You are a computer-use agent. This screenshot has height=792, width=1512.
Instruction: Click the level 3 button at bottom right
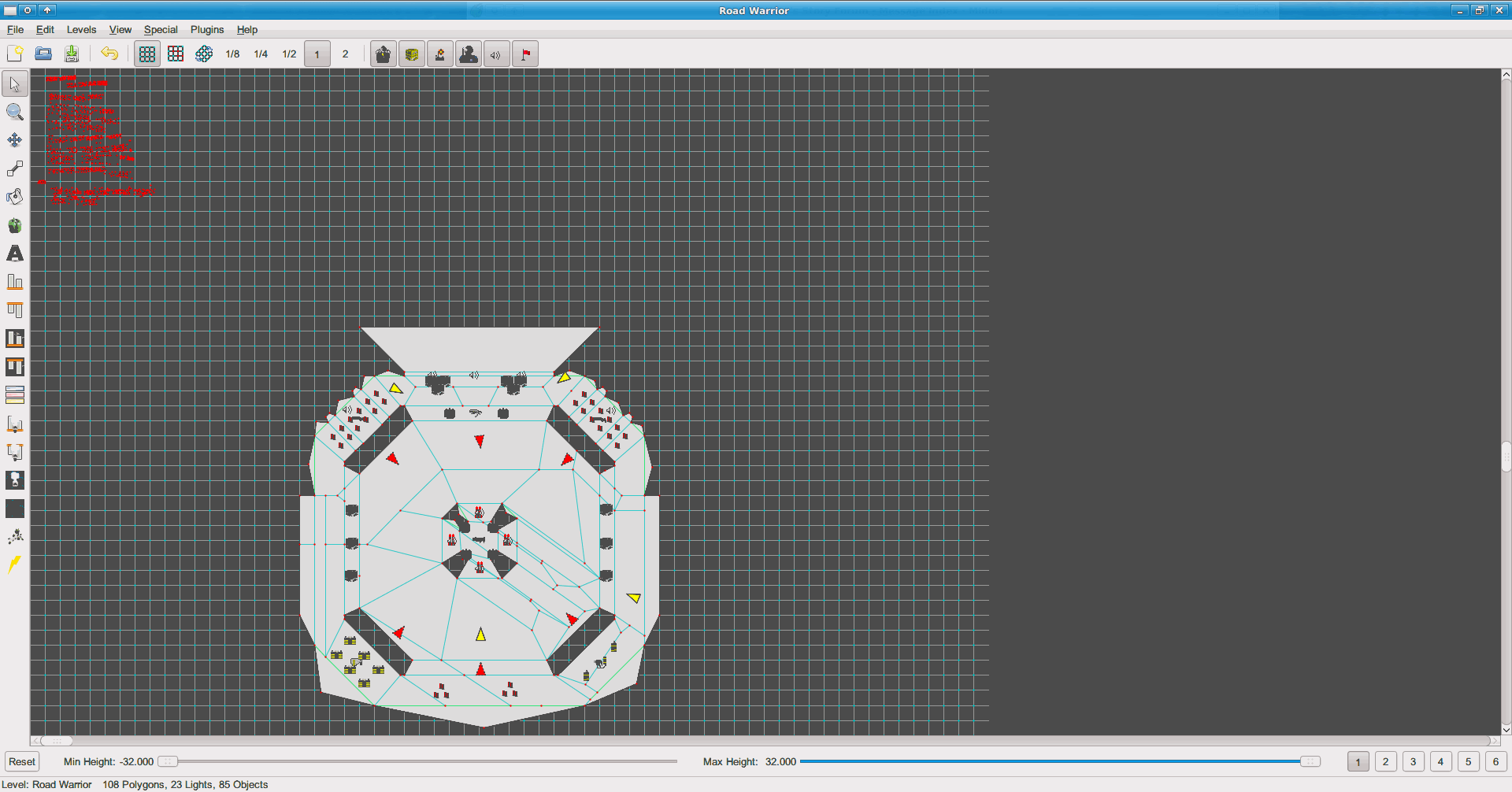[x=1413, y=761]
